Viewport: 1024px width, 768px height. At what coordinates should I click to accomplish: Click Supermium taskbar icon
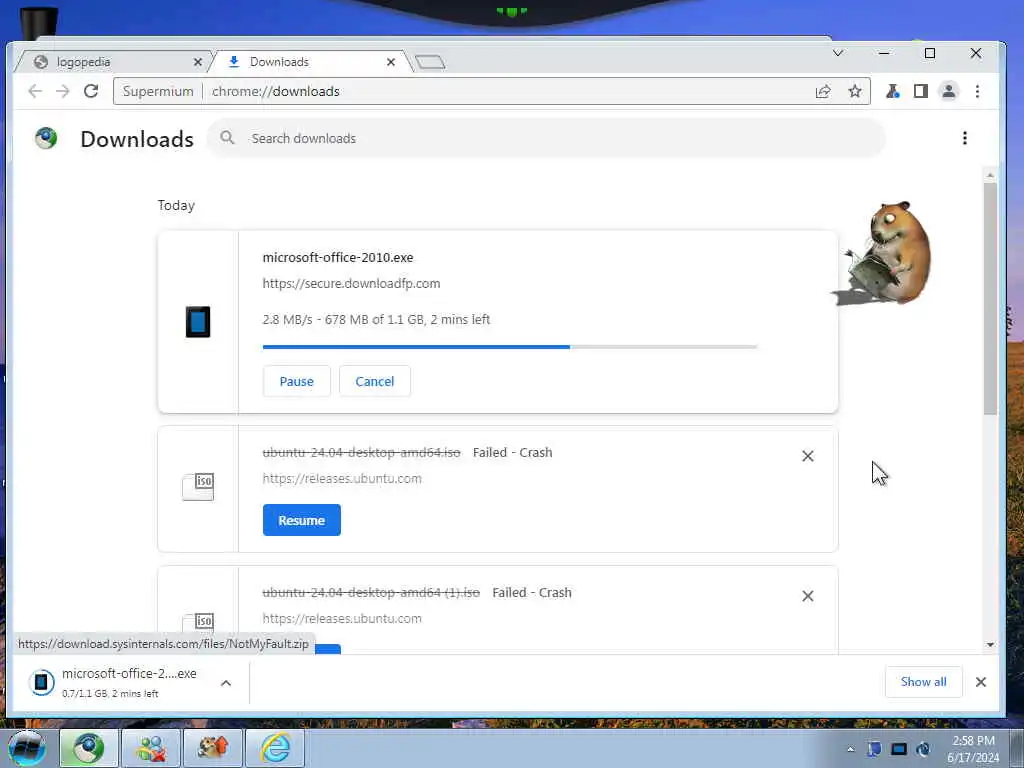(88, 748)
